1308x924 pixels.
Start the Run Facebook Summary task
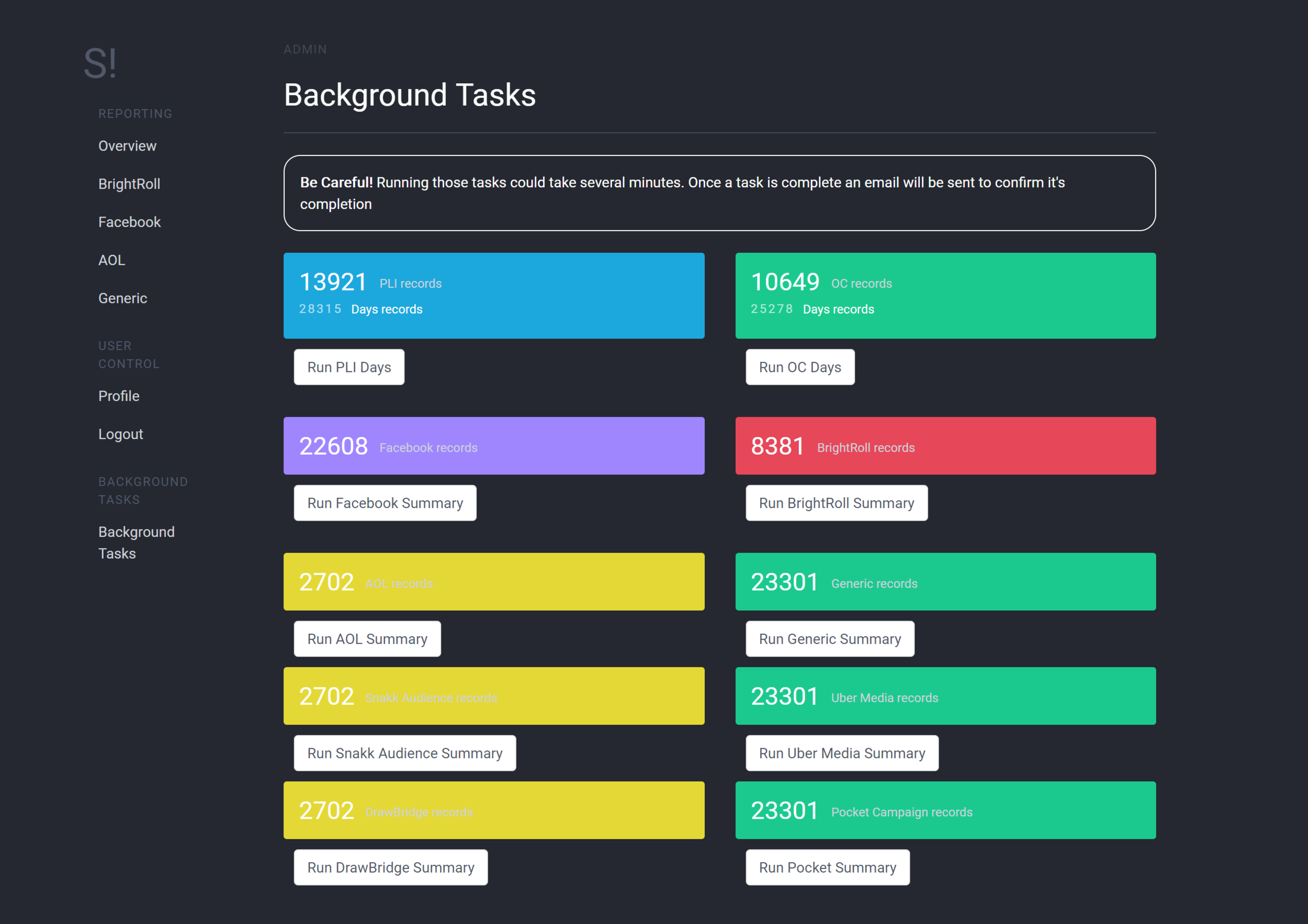coord(385,503)
